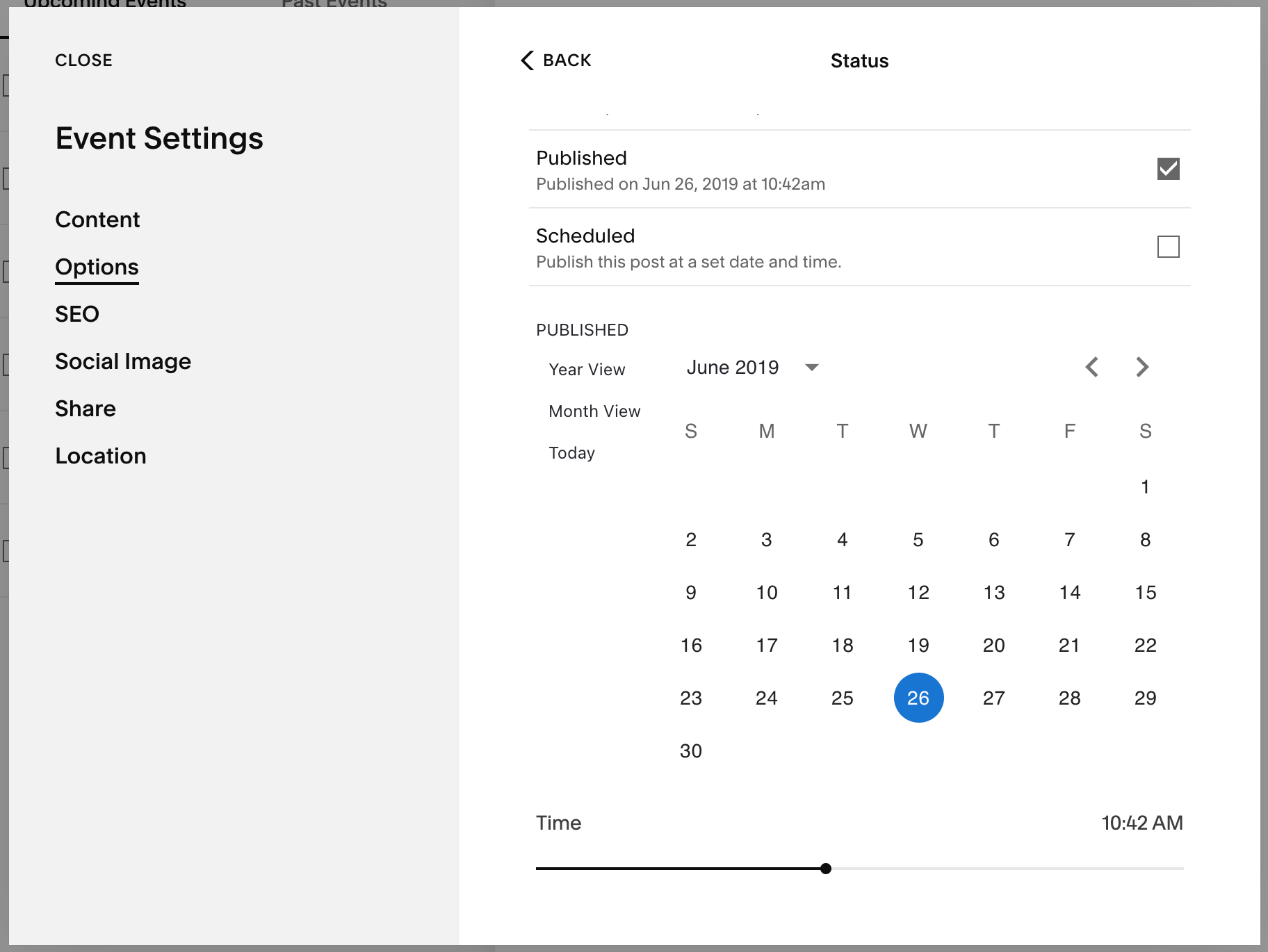
Task: Uncheck the Published checkbox
Action: [1169, 169]
